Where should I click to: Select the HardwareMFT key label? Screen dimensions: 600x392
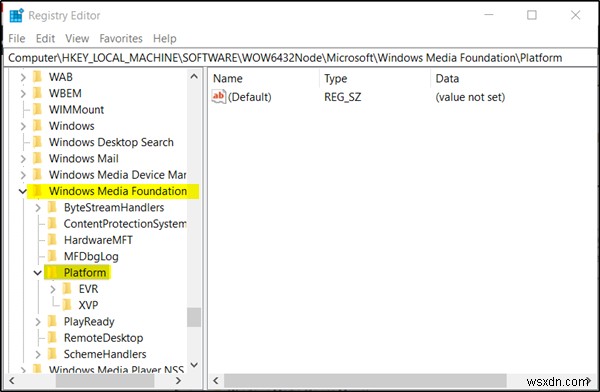click(98, 240)
